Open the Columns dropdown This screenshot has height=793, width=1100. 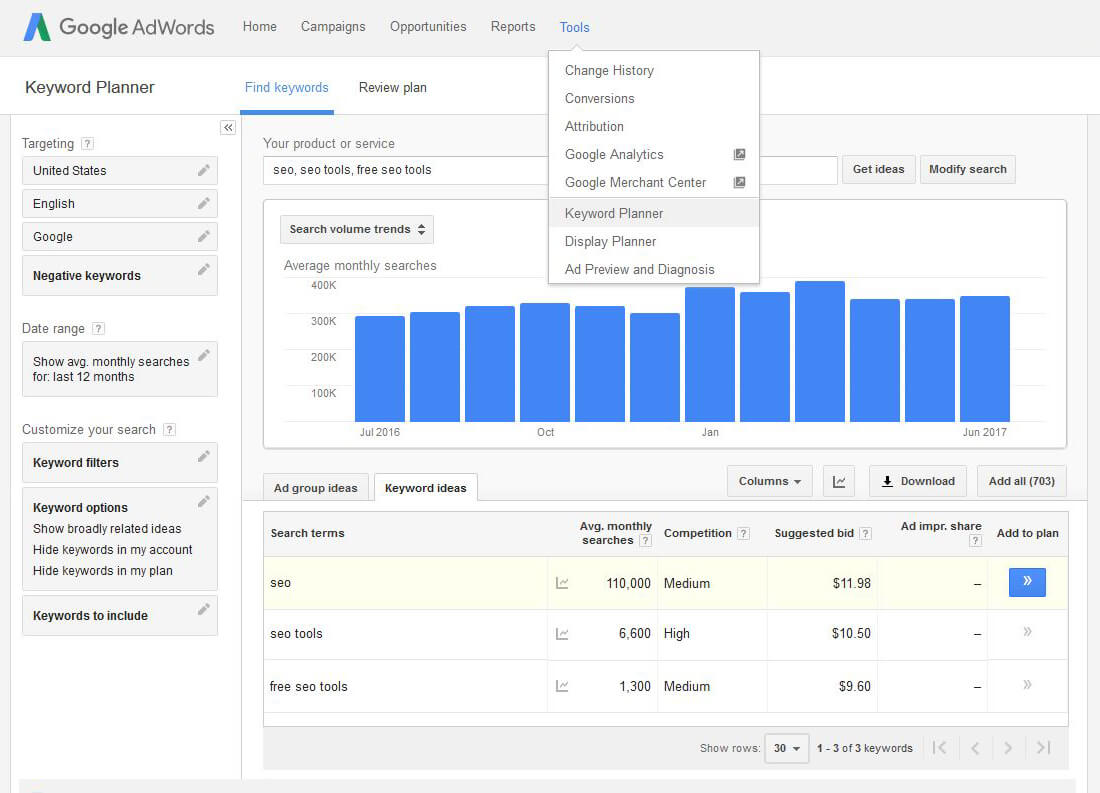tap(769, 481)
